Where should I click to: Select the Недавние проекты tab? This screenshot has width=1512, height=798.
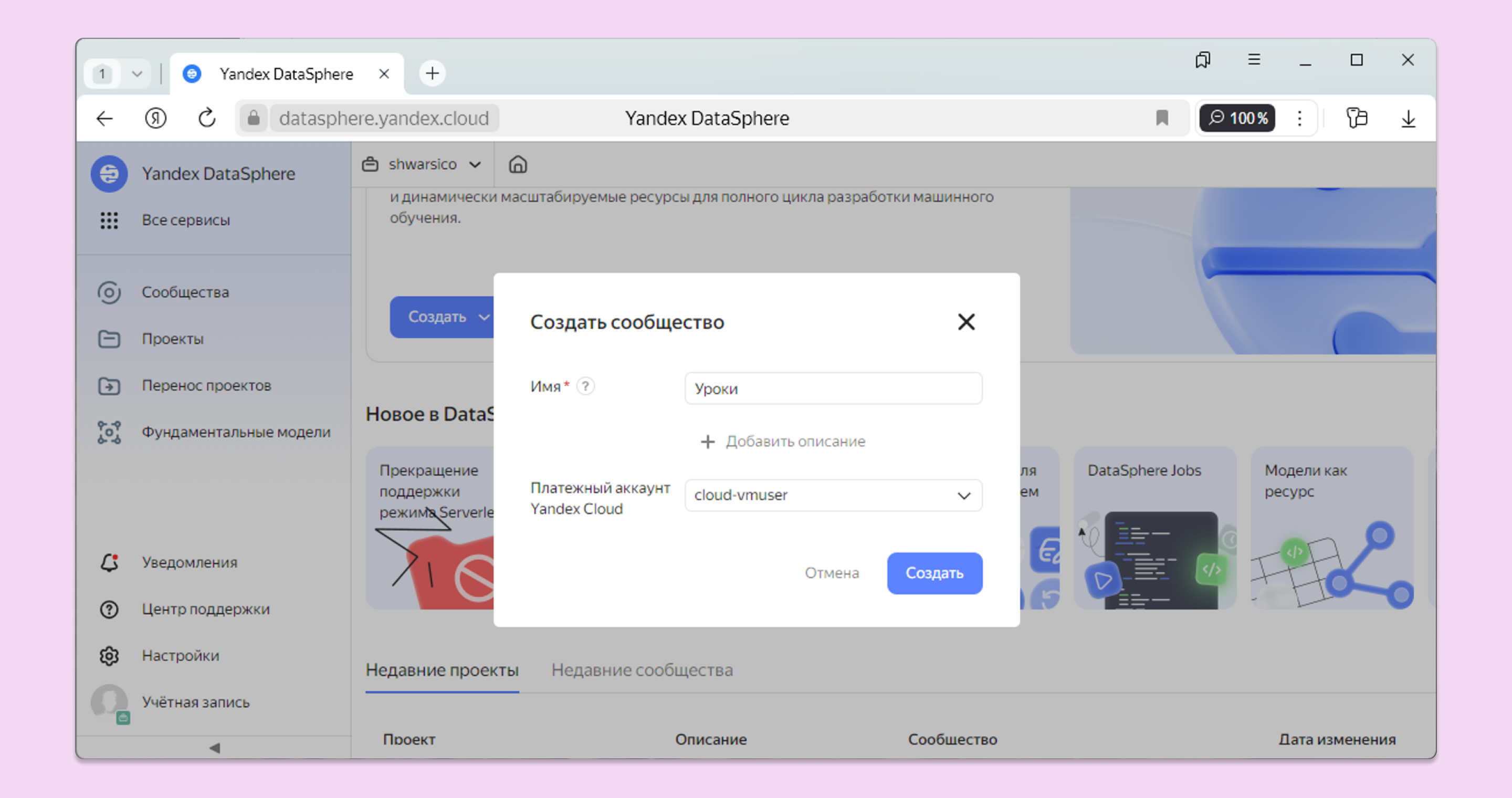click(x=442, y=670)
